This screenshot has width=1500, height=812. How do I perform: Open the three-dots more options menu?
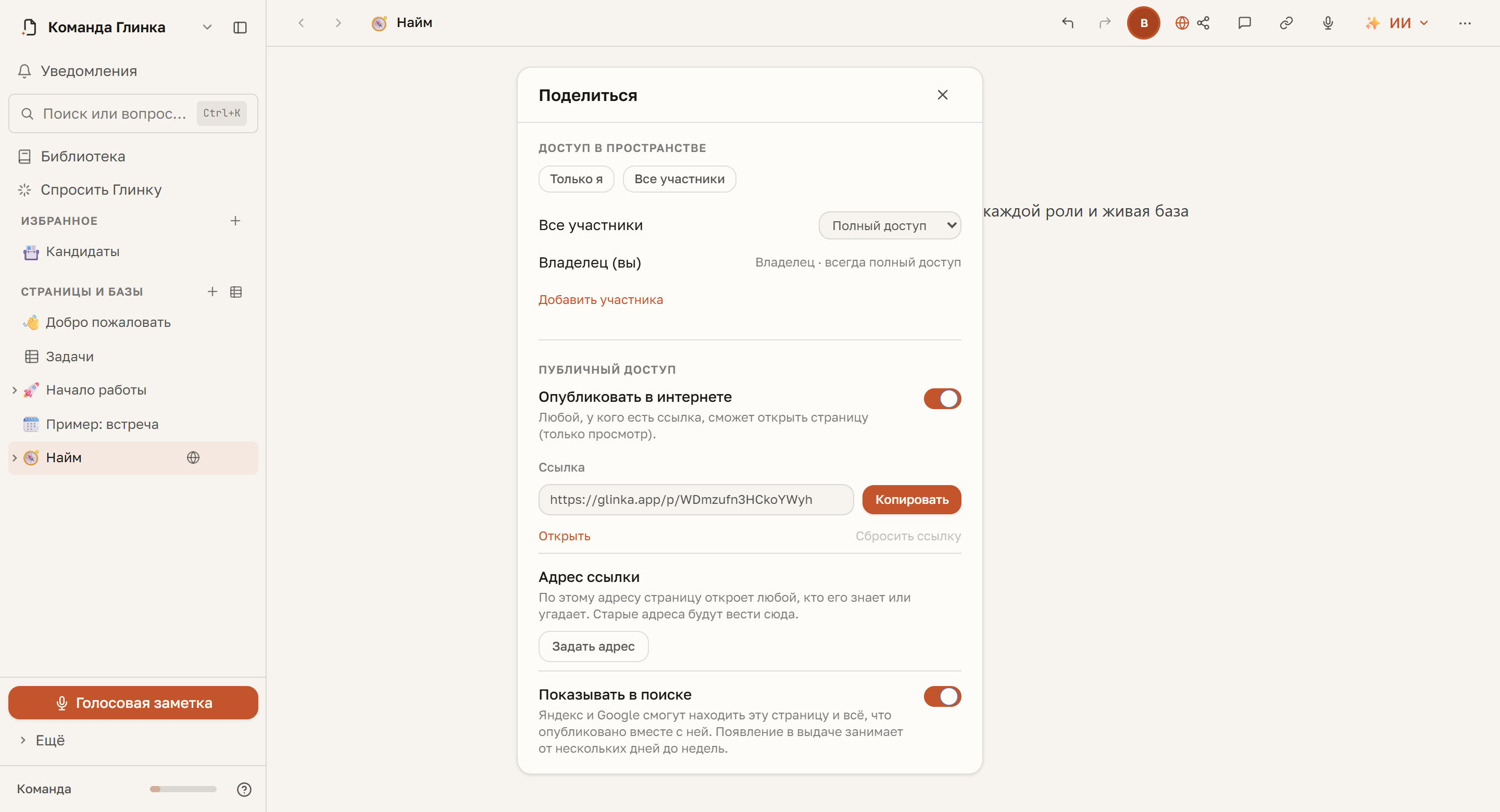click(x=1465, y=23)
